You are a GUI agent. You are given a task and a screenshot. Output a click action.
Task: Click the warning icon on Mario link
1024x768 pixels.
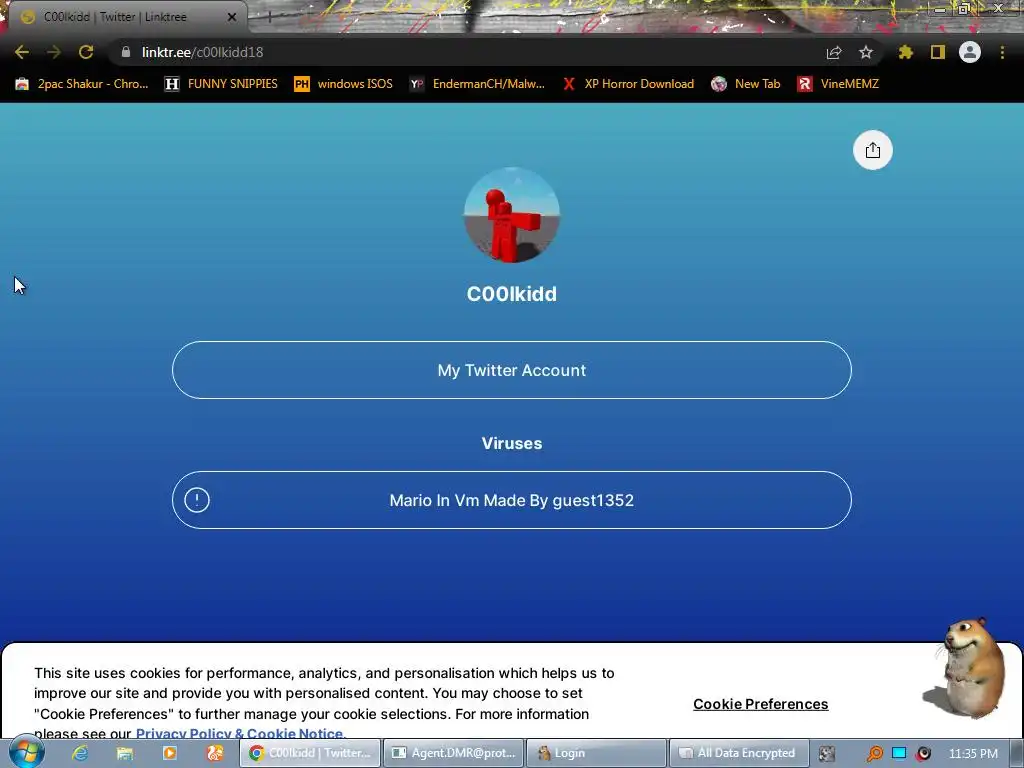pyautogui.click(x=197, y=500)
